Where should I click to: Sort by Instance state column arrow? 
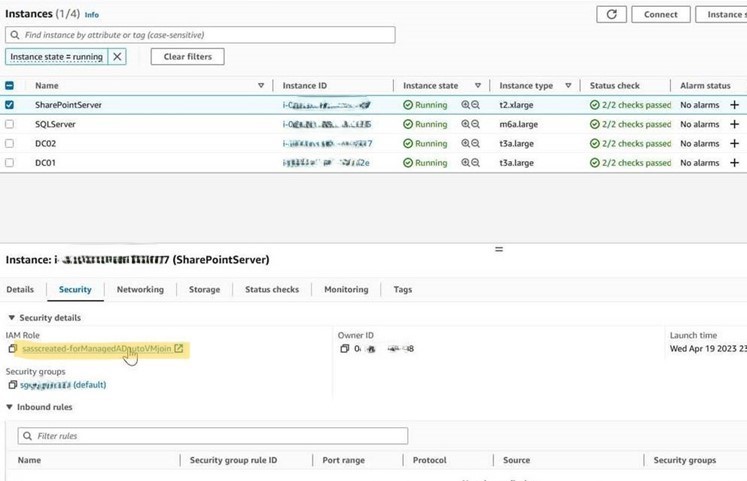coord(478,86)
